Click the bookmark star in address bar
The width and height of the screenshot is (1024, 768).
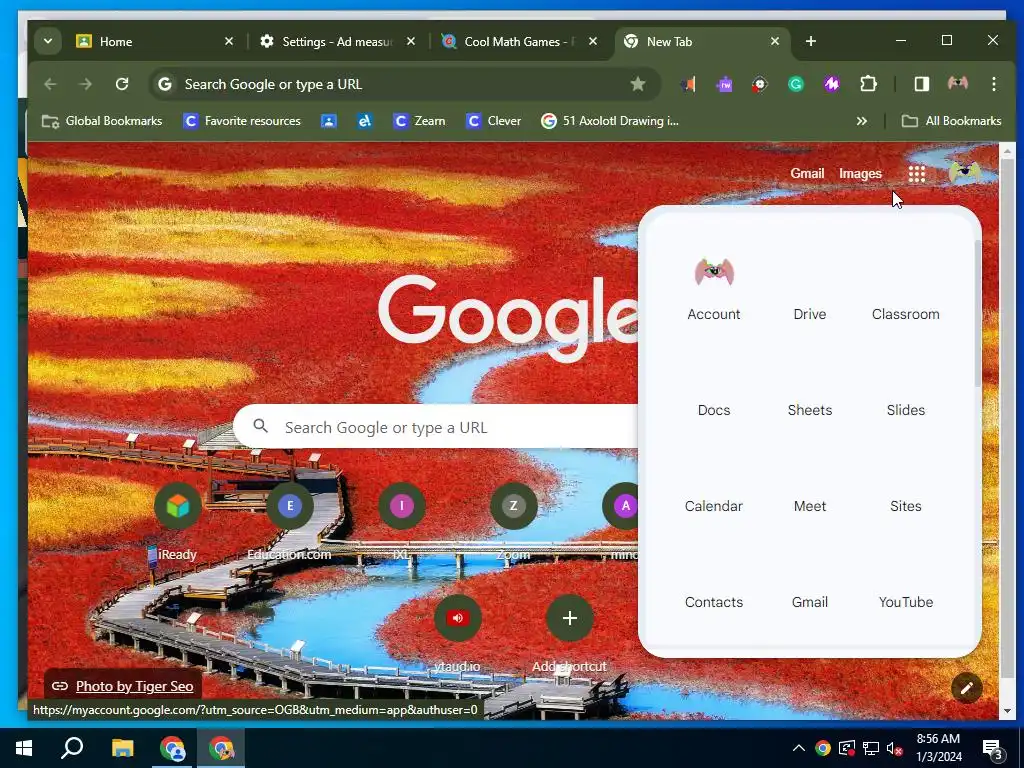(637, 84)
